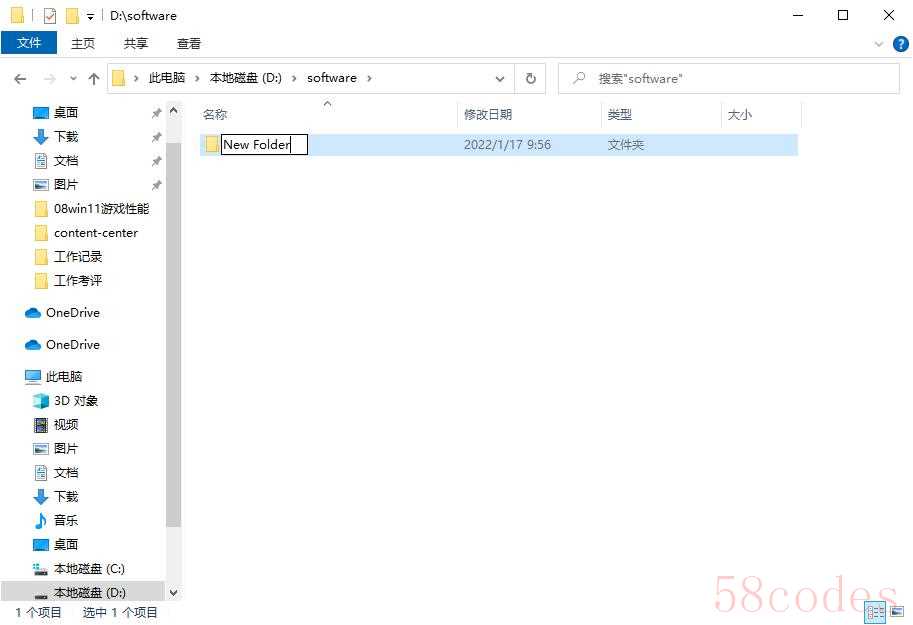913x625 pixels.
Task: Expand the chevron after software in breadcrumb
Action: pos(369,78)
